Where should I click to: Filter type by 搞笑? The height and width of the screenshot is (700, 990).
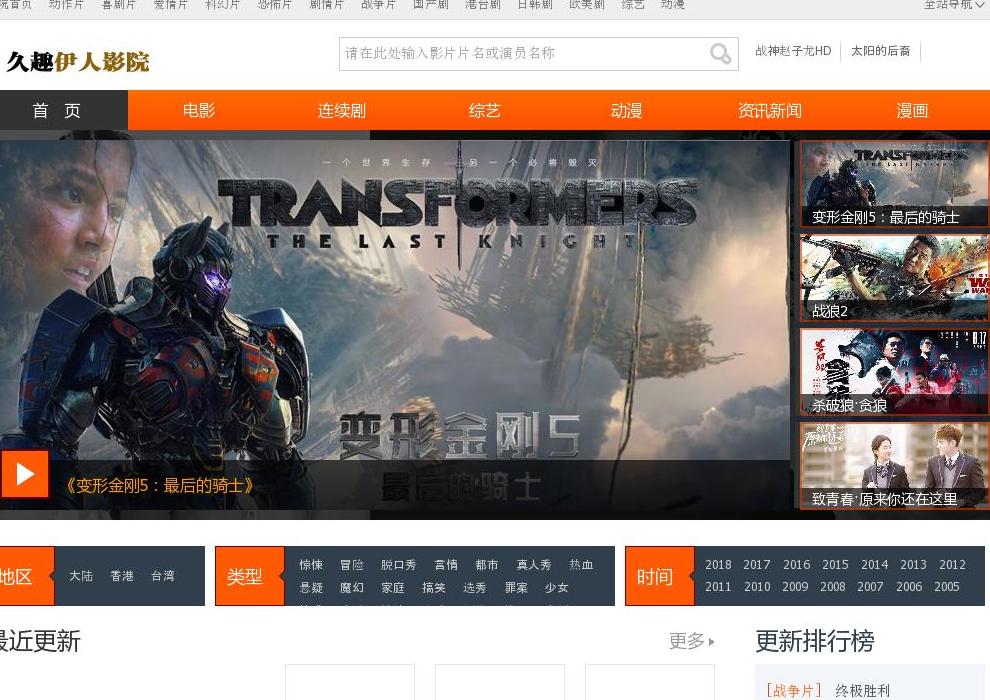(434, 588)
